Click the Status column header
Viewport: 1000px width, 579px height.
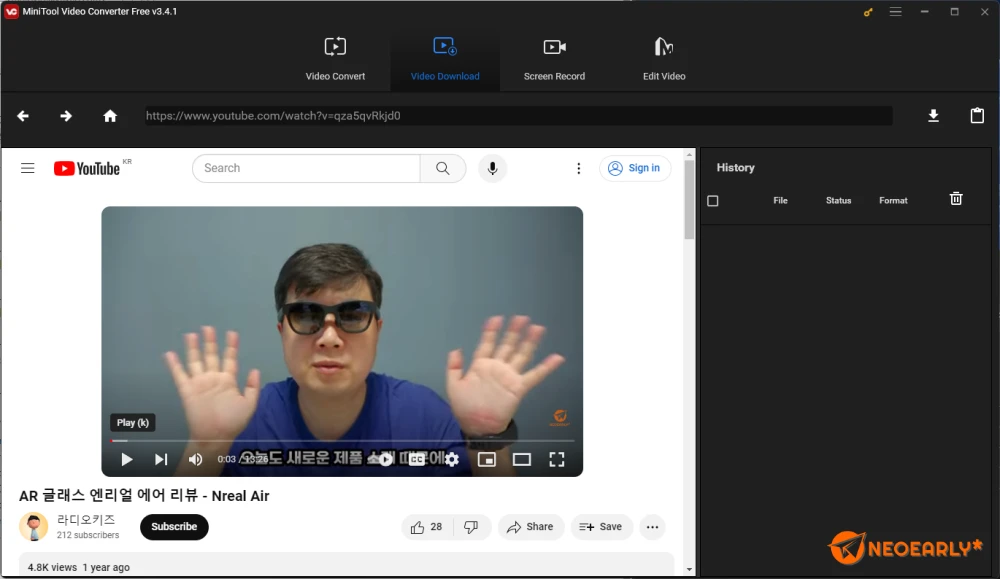pyautogui.click(x=839, y=200)
